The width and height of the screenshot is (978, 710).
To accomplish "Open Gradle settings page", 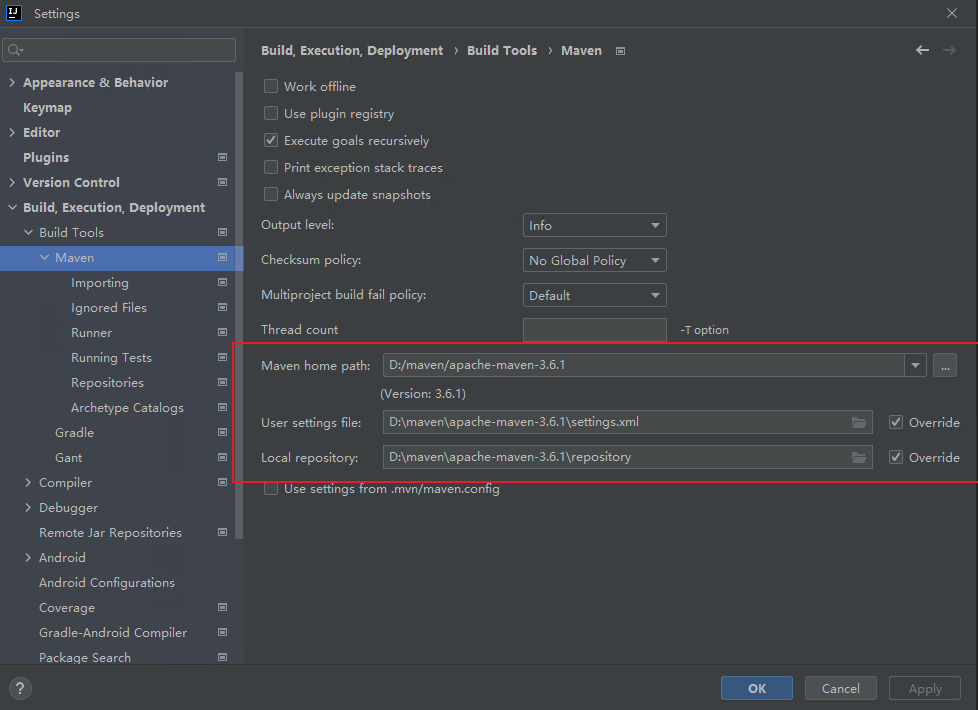I will click(74, 432).
